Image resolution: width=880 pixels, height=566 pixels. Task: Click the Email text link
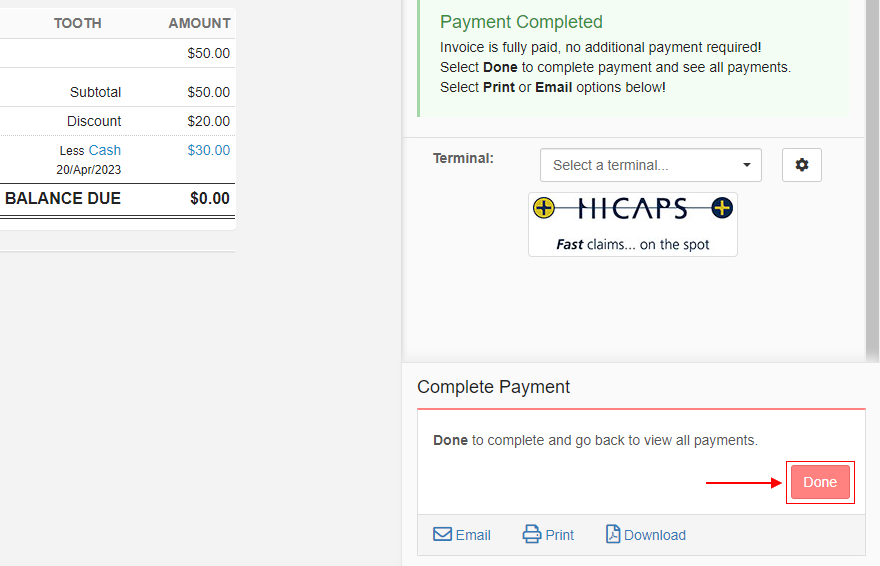473,535
